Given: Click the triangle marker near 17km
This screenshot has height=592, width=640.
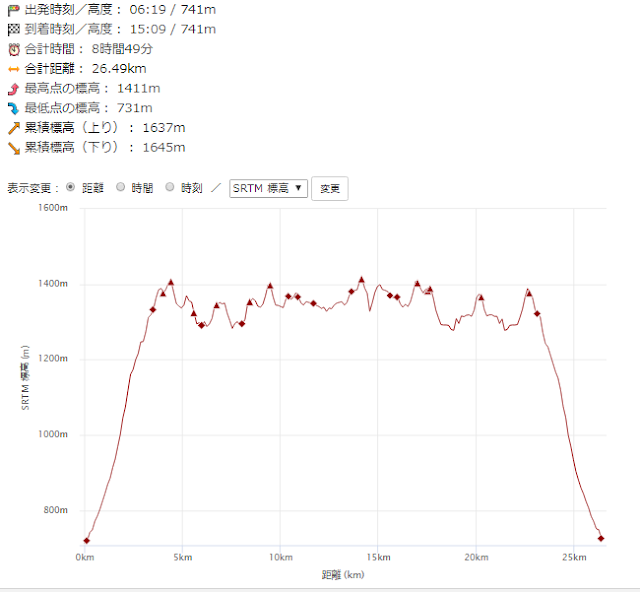Looking at the screenshot, I should click(417, 283).
